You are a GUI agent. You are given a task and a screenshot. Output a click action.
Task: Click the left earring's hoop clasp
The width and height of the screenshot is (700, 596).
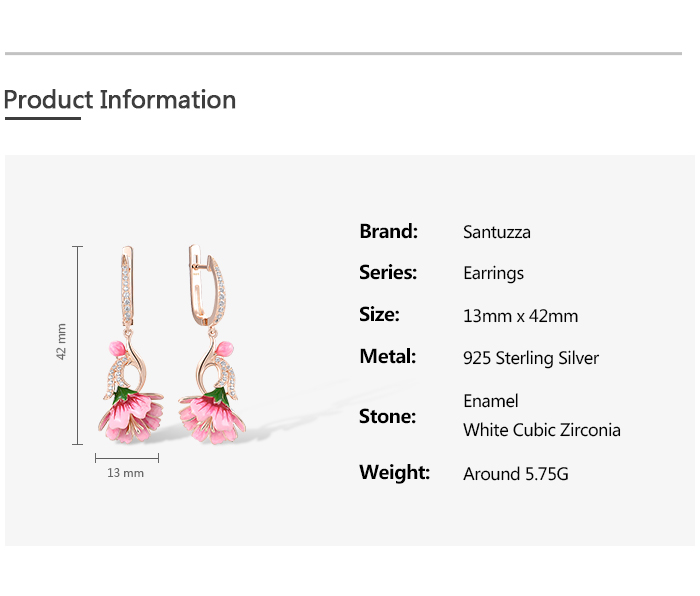(x=130, y=283)
